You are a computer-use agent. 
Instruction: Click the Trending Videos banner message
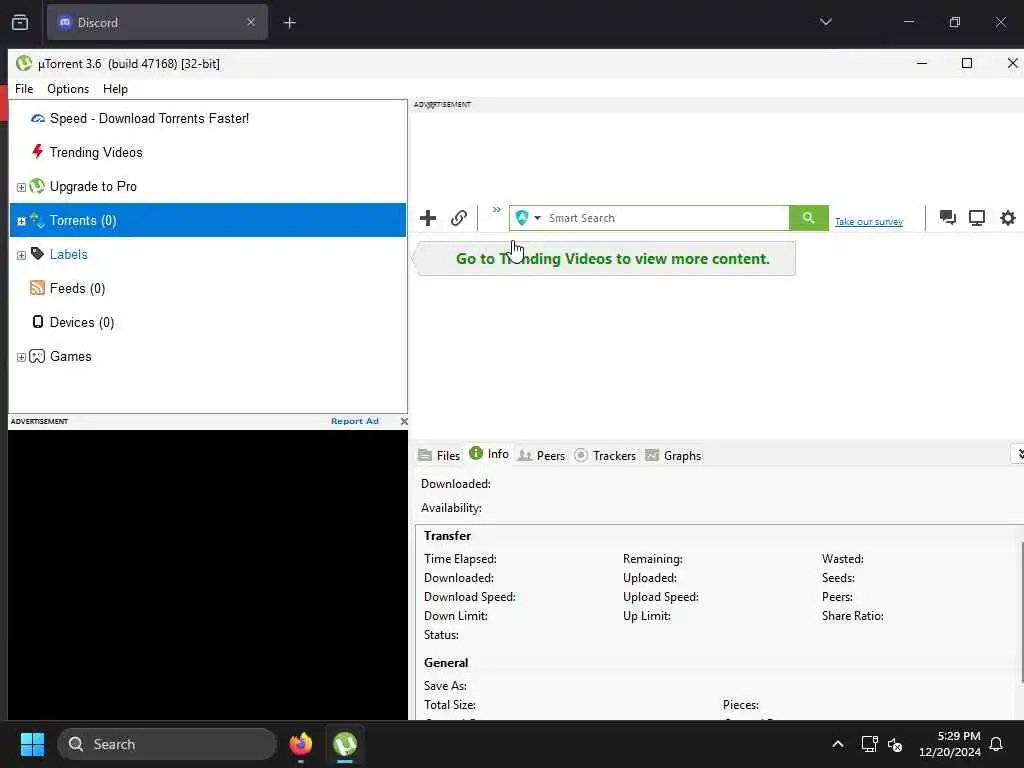[x=606, y=259]
